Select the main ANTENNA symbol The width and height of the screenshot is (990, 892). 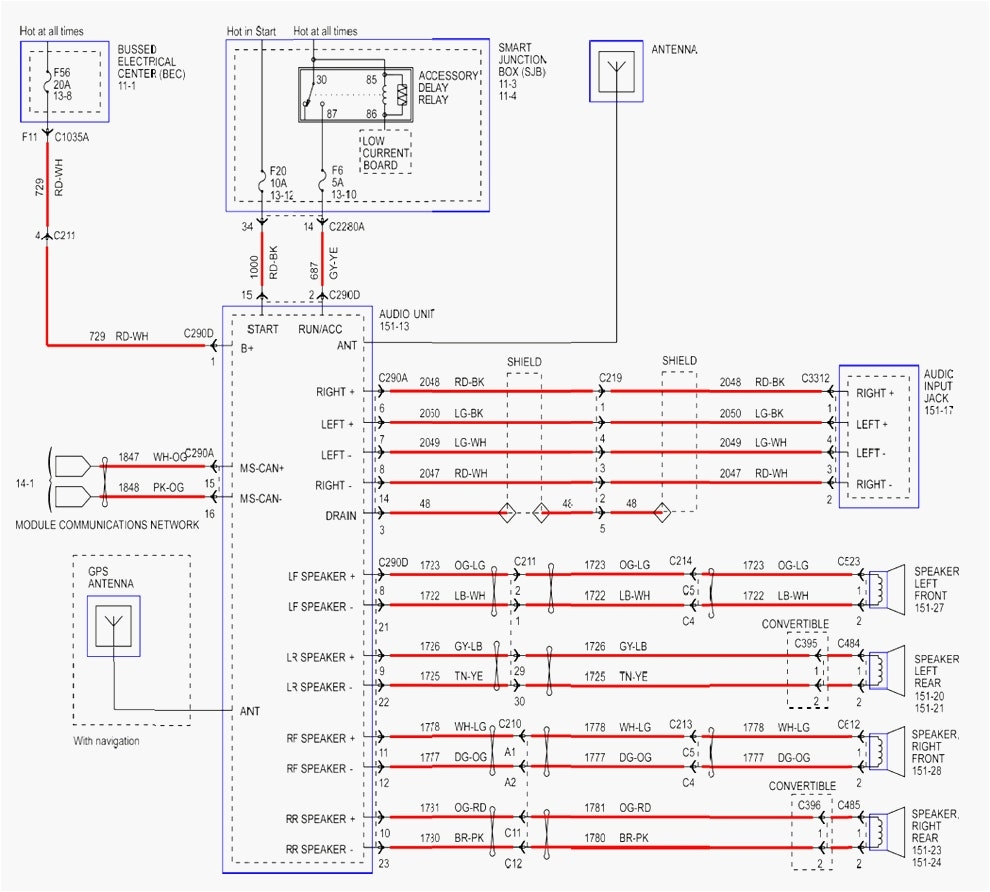(x=618, y=72)
